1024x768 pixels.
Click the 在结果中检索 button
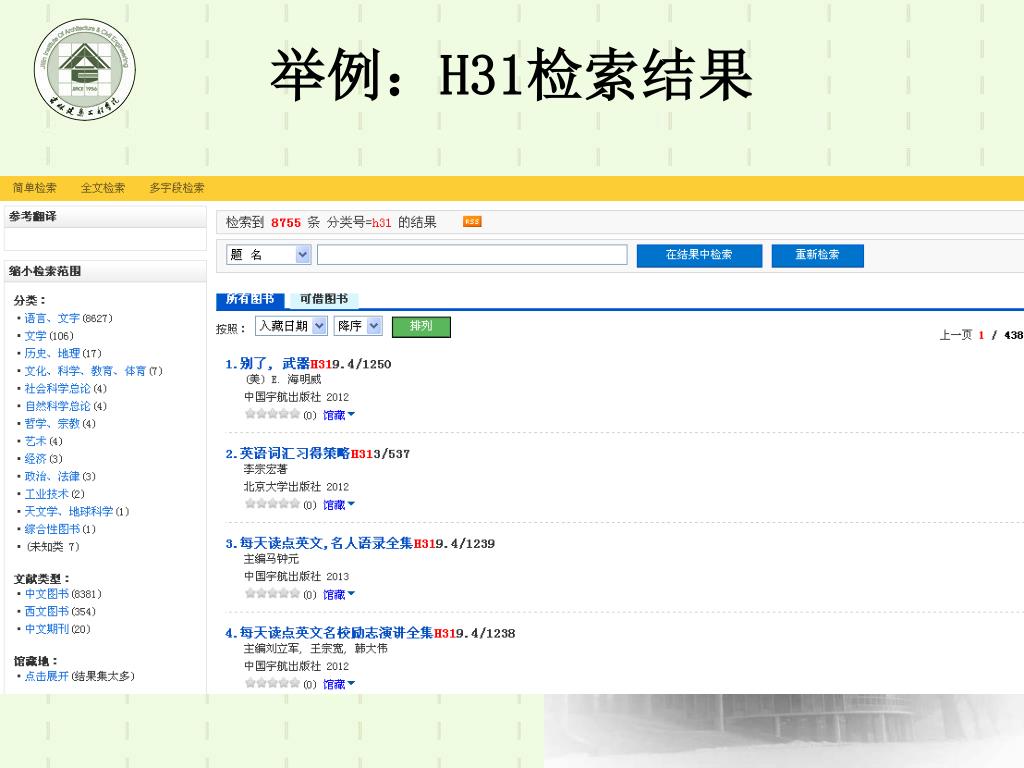click(699, 255)
